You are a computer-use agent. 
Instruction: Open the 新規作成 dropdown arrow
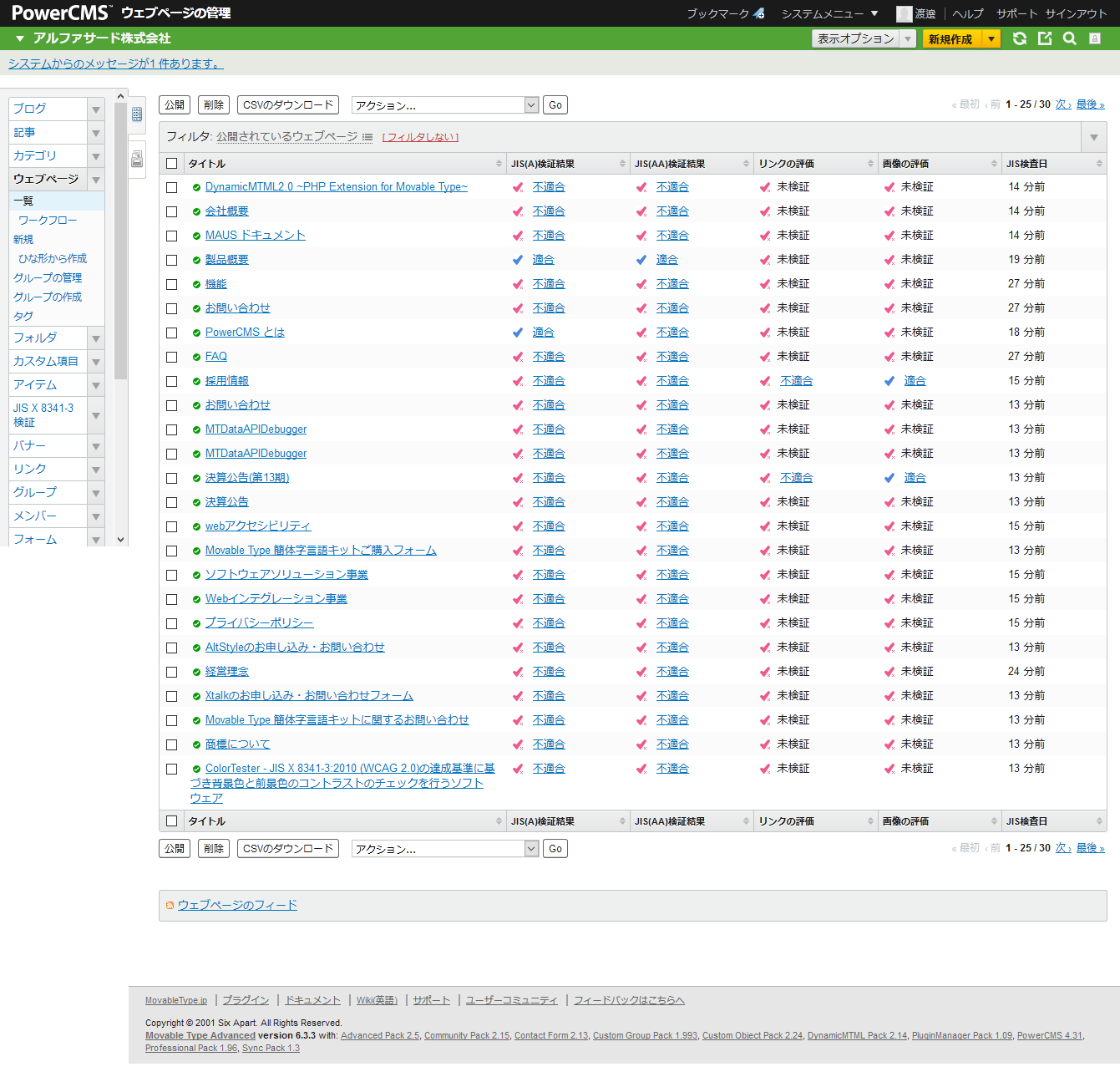991,38
